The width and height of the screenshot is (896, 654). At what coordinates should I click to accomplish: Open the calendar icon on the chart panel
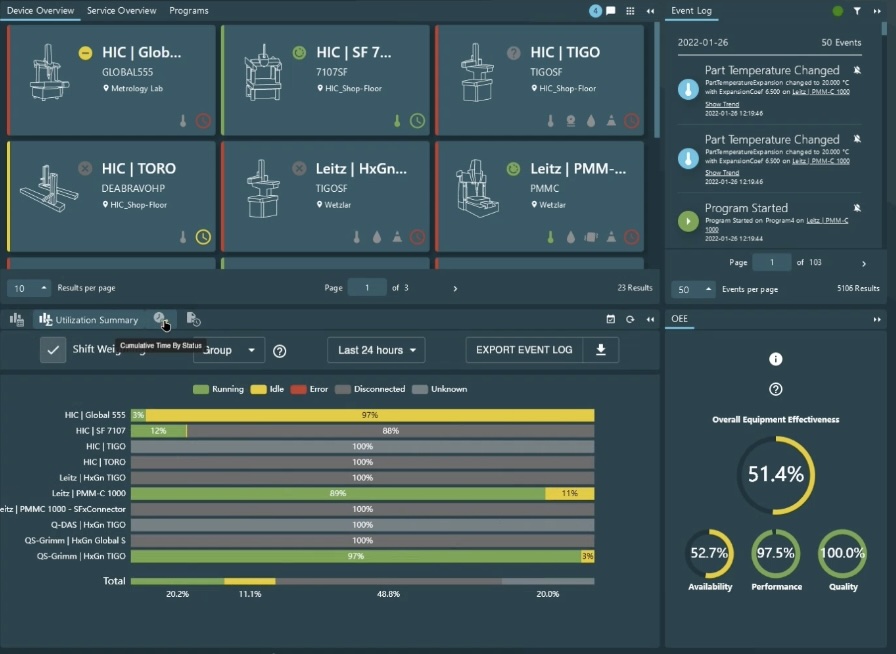(612, 318)
